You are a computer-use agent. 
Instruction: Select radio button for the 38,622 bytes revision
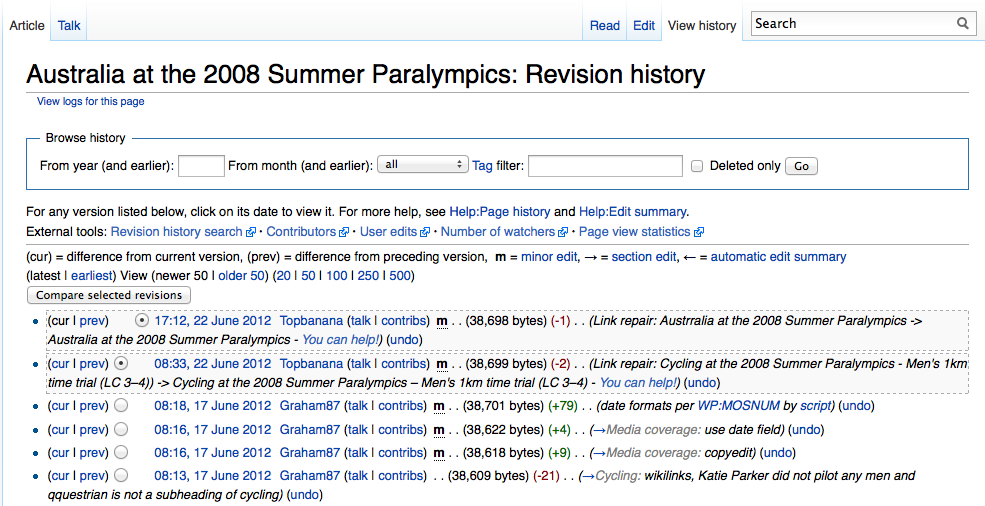coord(122,429)
